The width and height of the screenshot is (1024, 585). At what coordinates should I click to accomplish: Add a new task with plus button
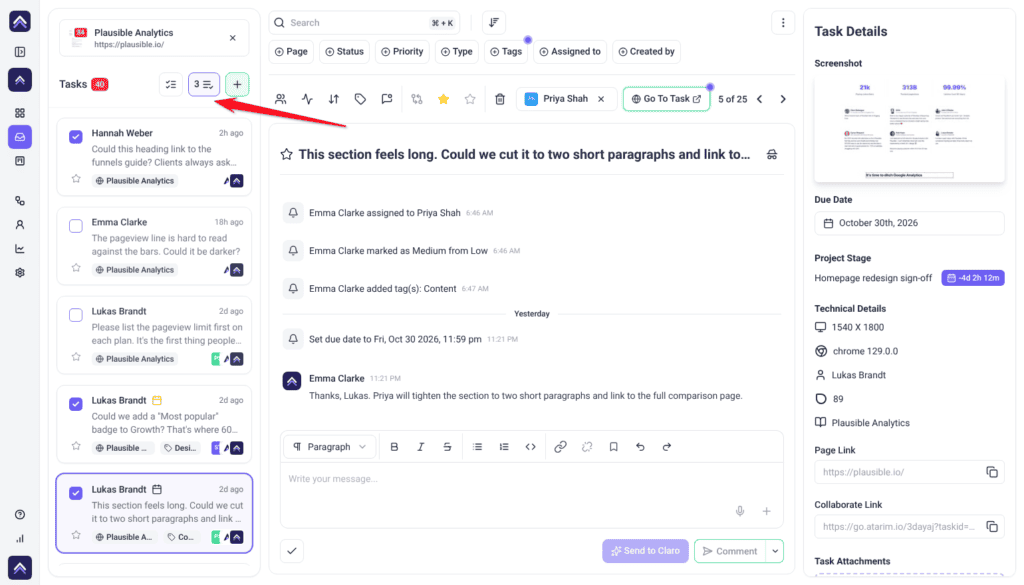(x=237, y=84)
